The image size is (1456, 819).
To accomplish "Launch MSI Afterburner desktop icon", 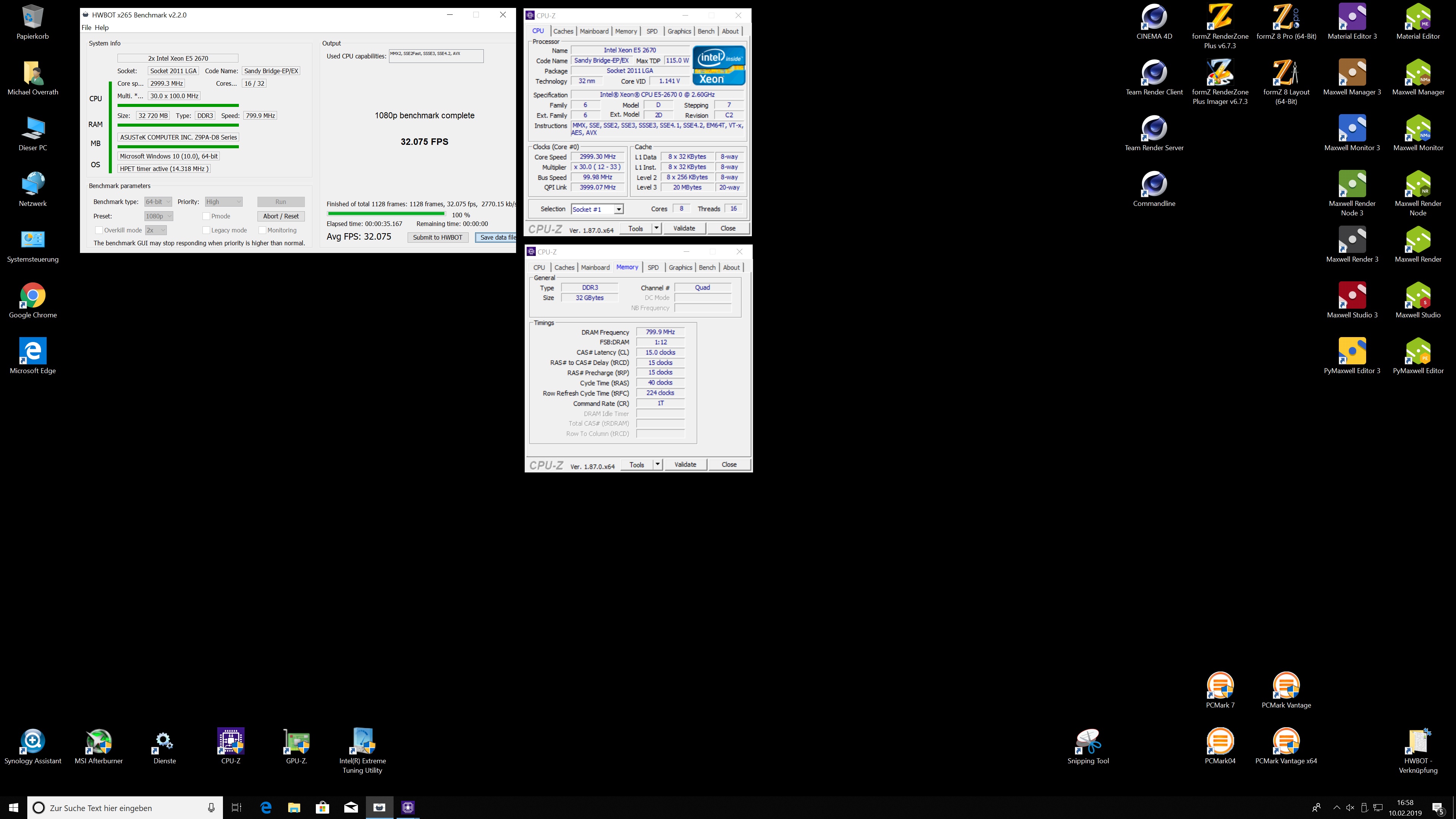I will pyautogui.click(x=98, y=746).
